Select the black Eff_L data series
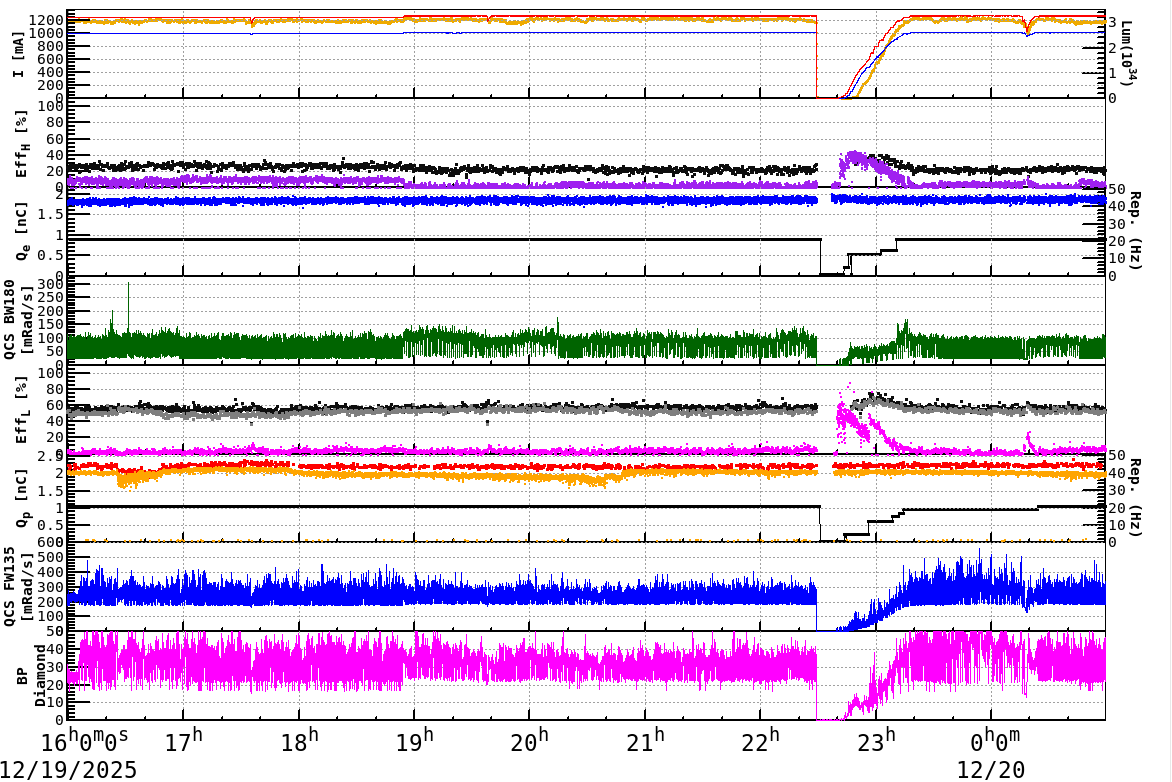1172x782 pixels. pyautogui.click(x=400, y=406)
